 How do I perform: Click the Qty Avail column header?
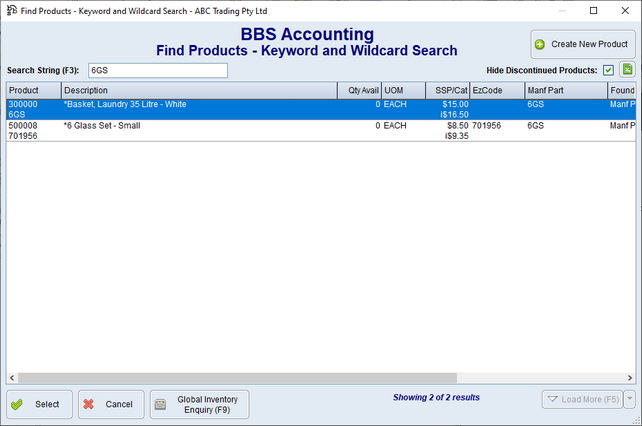[x=359, y=91]
